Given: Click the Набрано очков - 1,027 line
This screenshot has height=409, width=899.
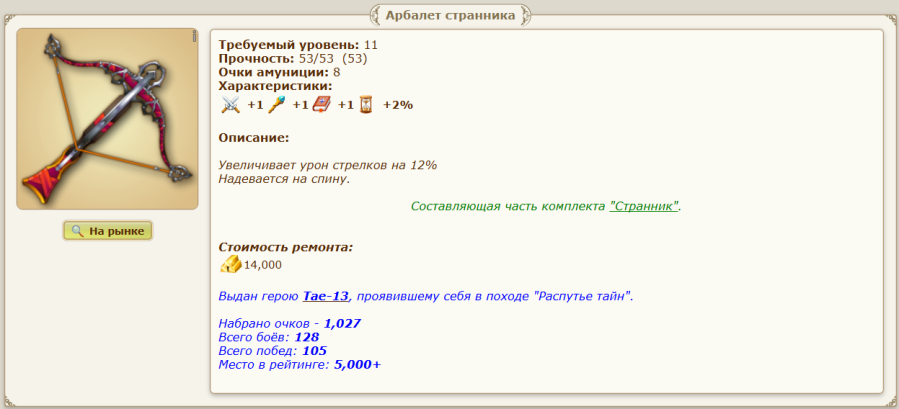Looking at the screenshot, I should tap(290, 324).
